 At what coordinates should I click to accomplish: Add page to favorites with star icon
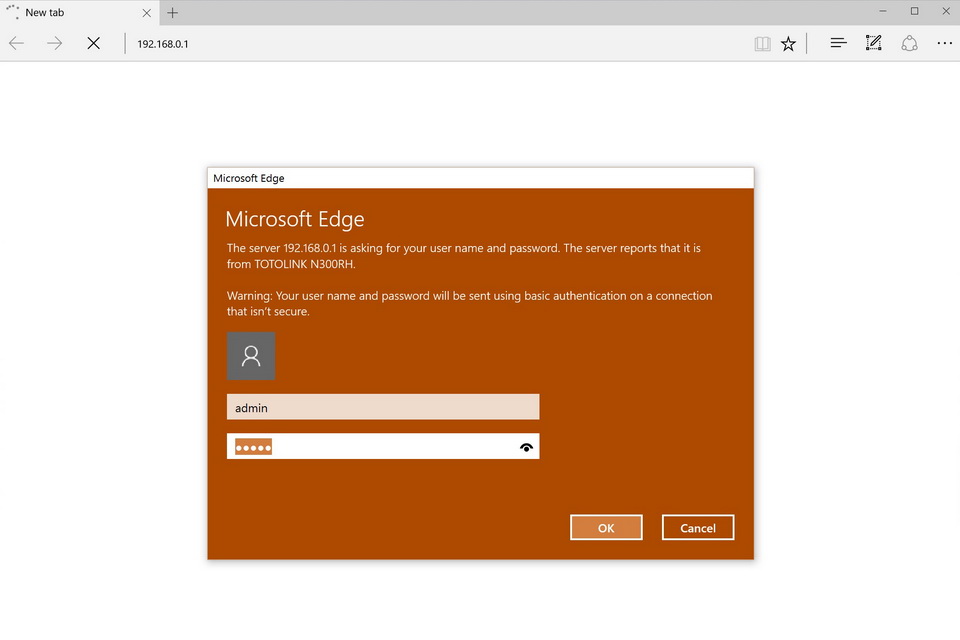tap(788, 44)
